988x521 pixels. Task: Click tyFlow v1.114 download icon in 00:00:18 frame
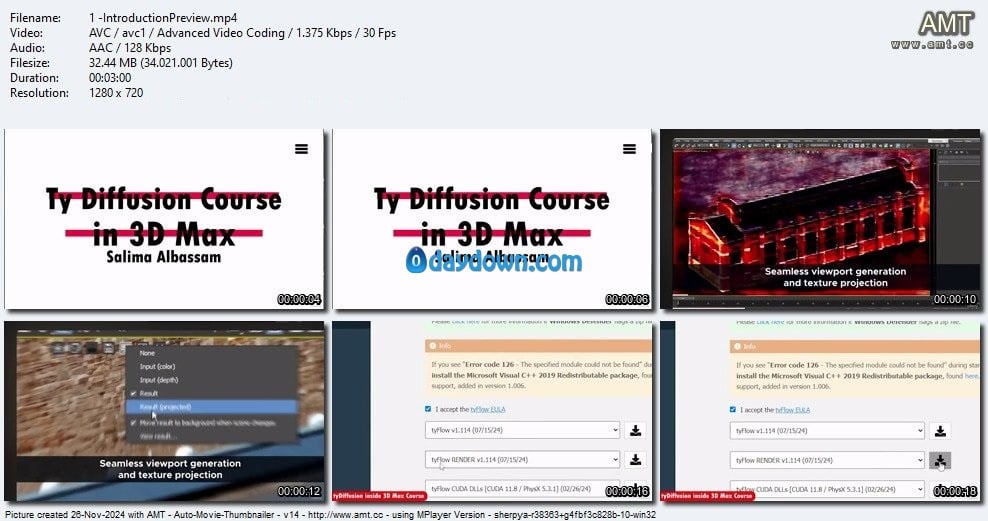pyautogui.click(x=940, y=431)
